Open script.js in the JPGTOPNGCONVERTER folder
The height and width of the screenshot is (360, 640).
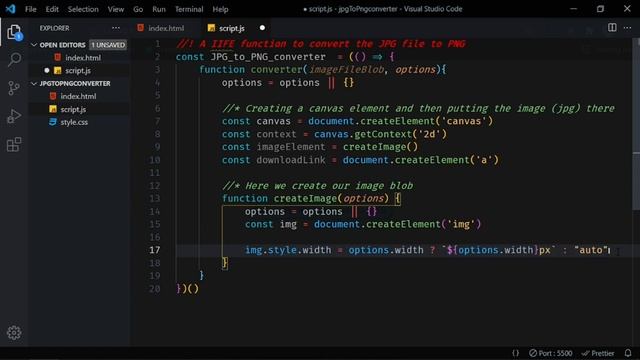73,109
